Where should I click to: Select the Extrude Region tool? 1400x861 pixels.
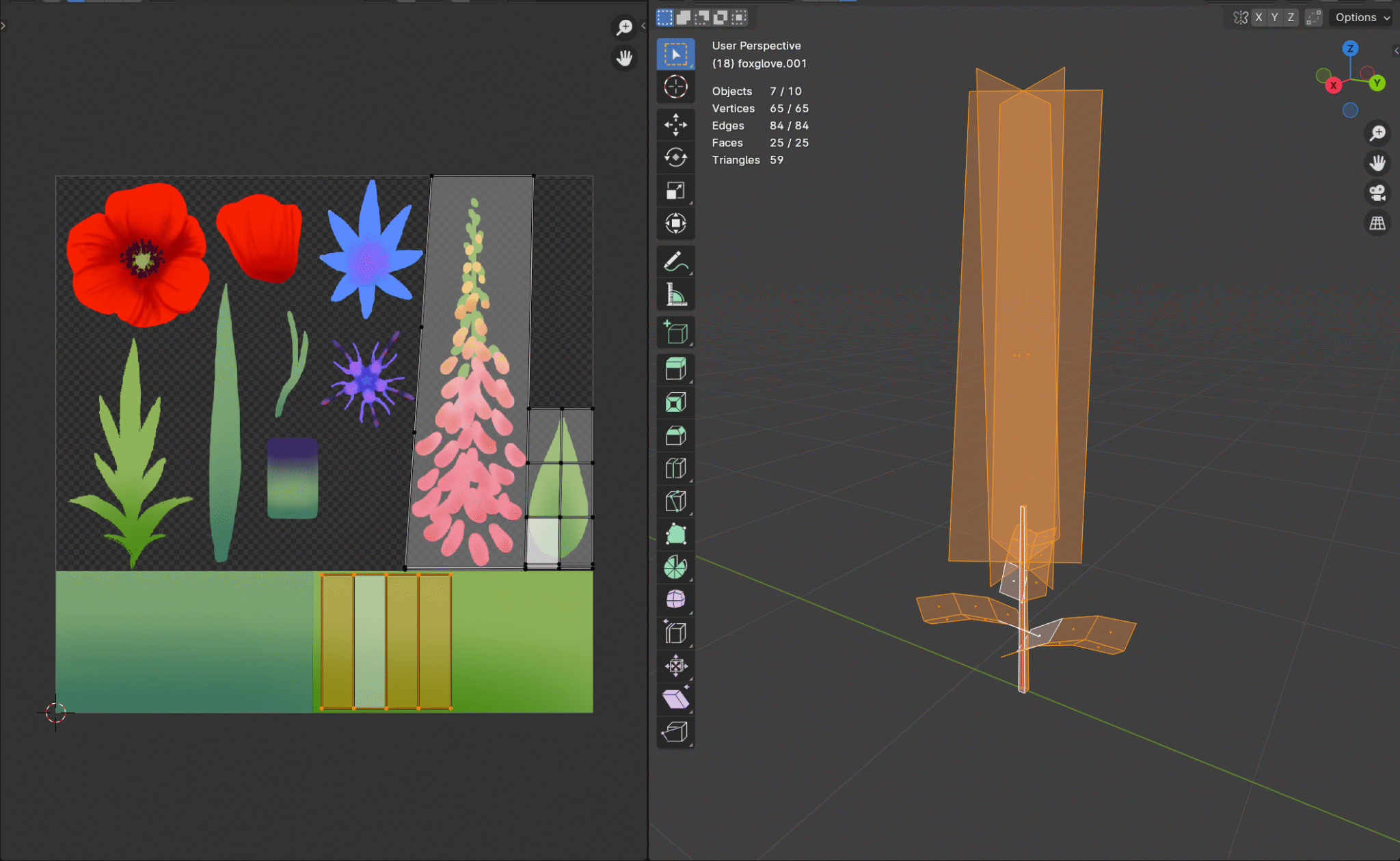click(675, 370)
